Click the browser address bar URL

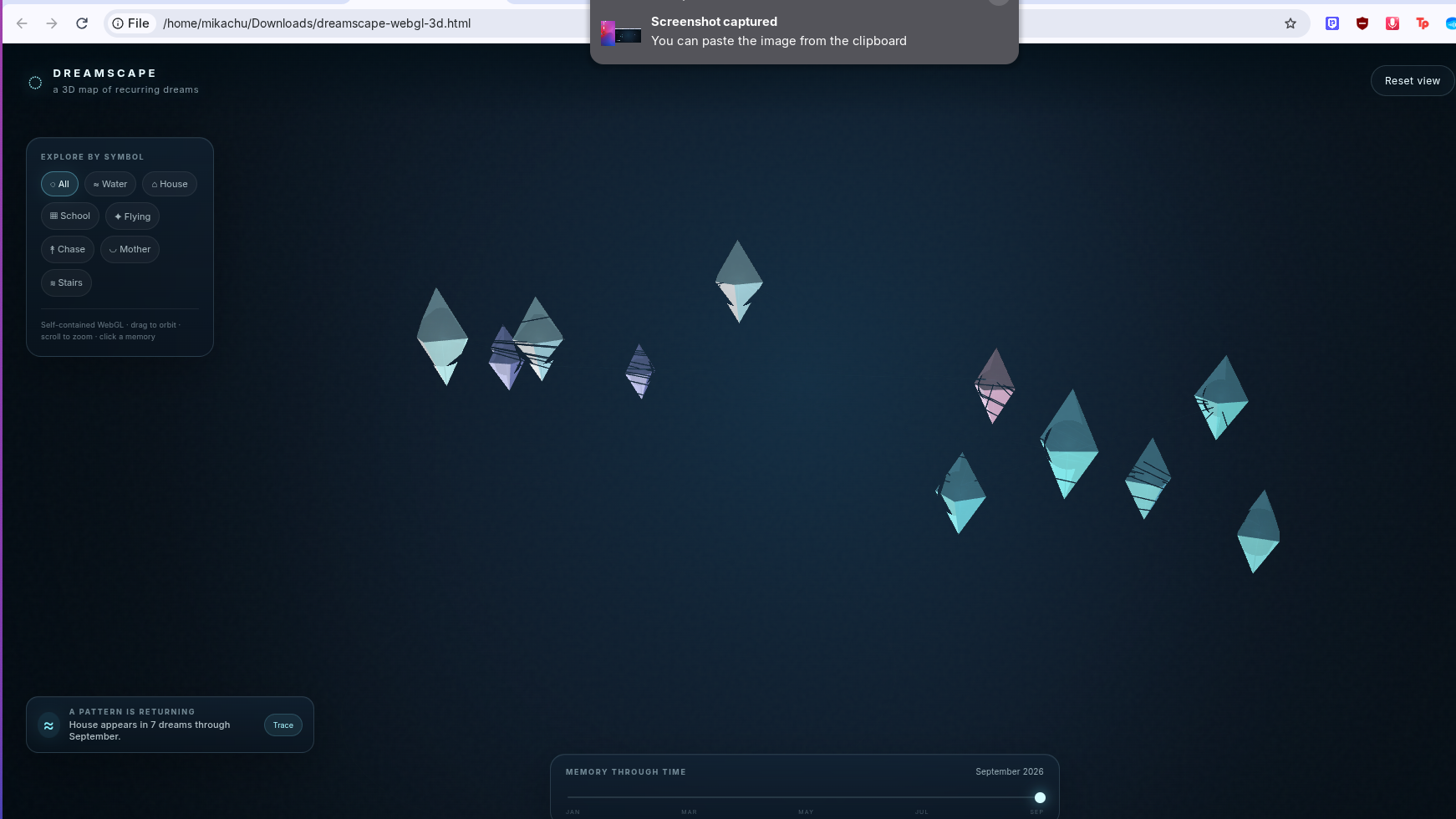point(317,23)
